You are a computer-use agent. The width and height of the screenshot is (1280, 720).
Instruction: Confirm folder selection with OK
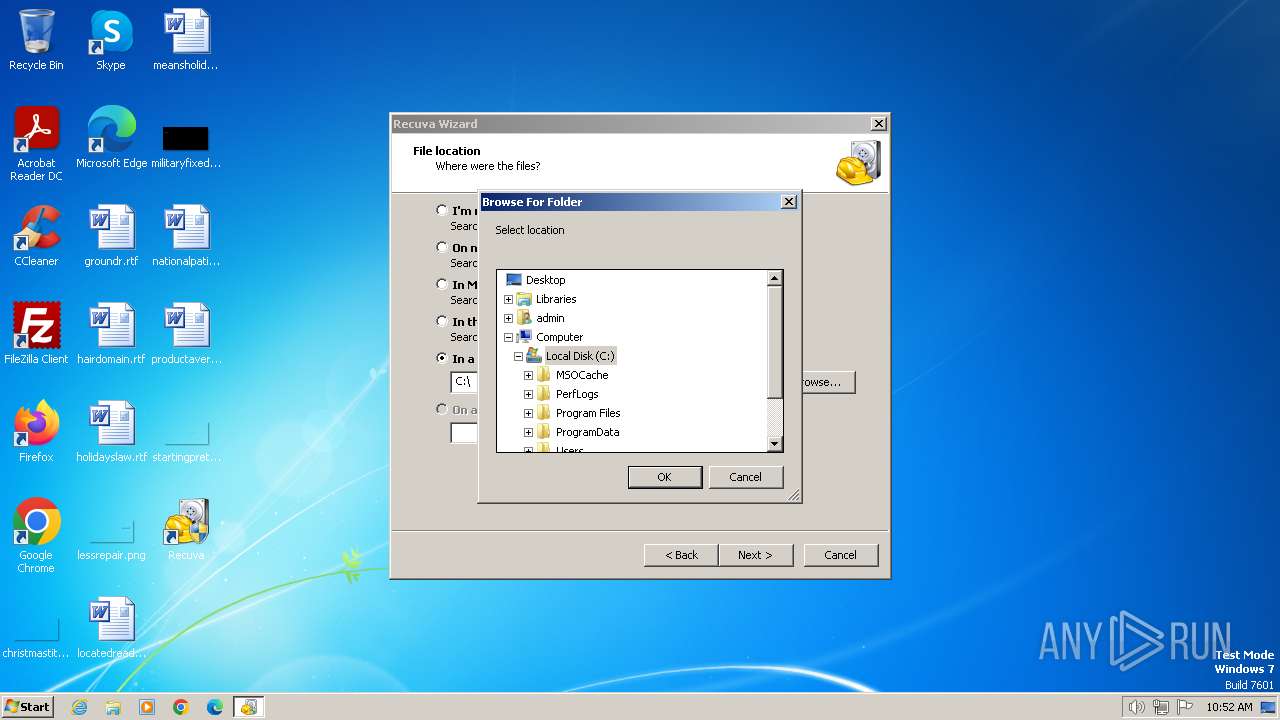coord(664,477)
